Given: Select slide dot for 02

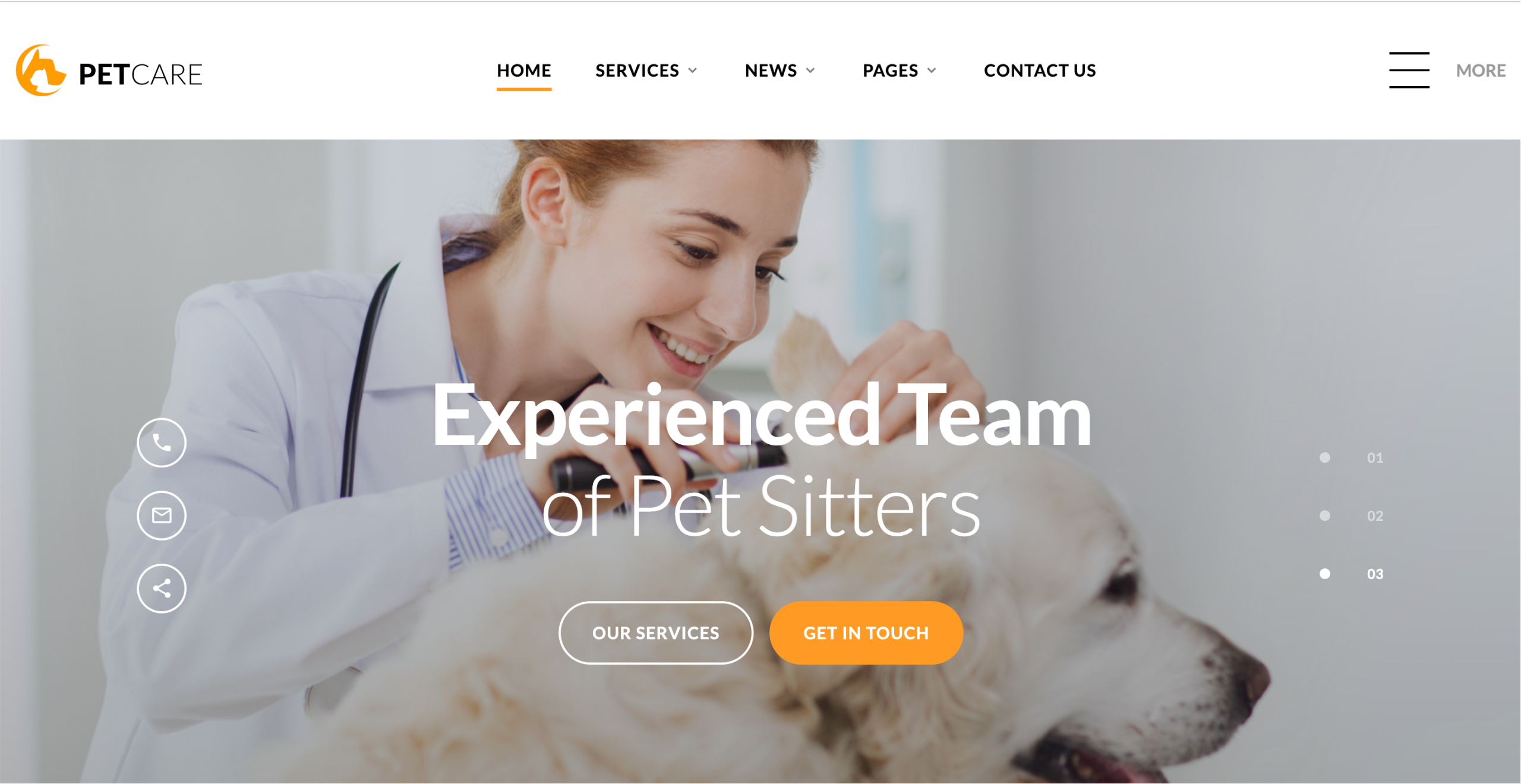Looking at the screenshot, I should 1324,516.
